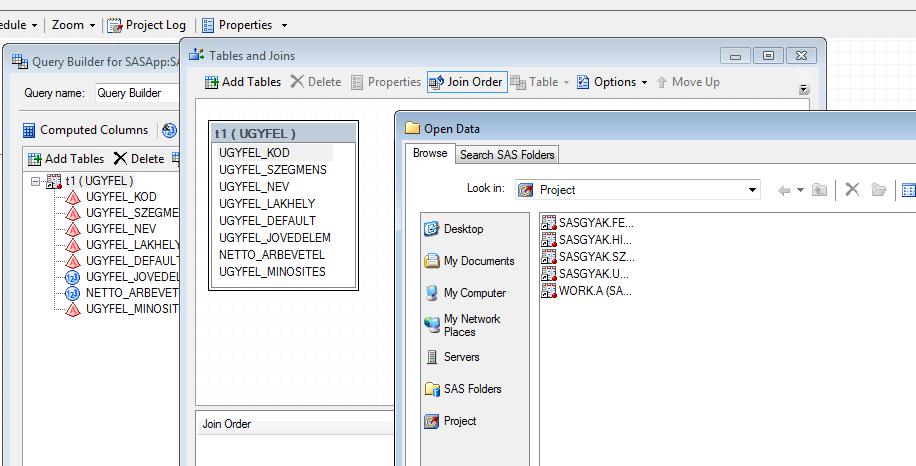Screen dimensions: 916x466
Task: Switch to the Browse tab
Action: (x=430, y=154)
